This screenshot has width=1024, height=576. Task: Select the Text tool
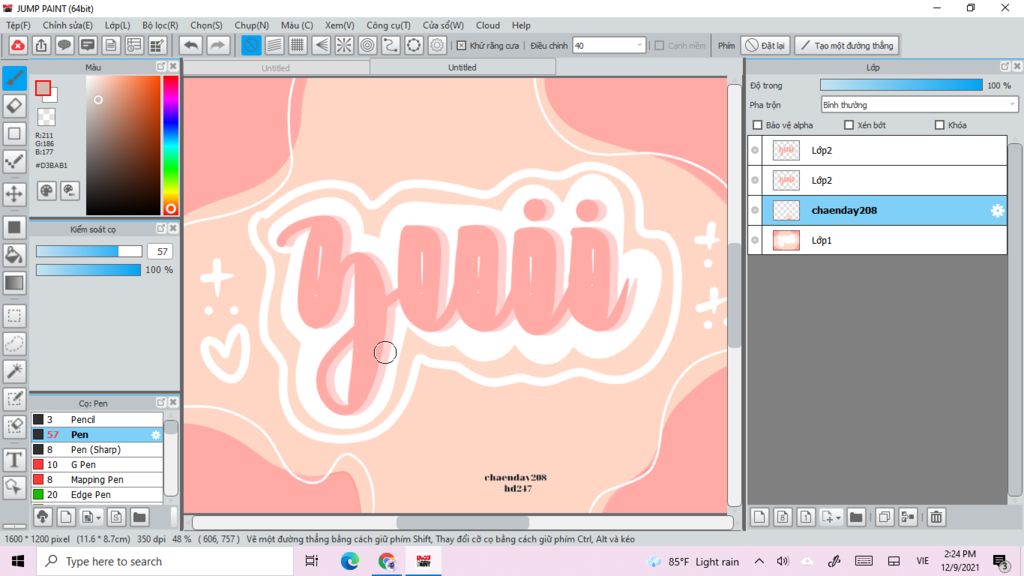pyautogui.click(x=14, y=460)
